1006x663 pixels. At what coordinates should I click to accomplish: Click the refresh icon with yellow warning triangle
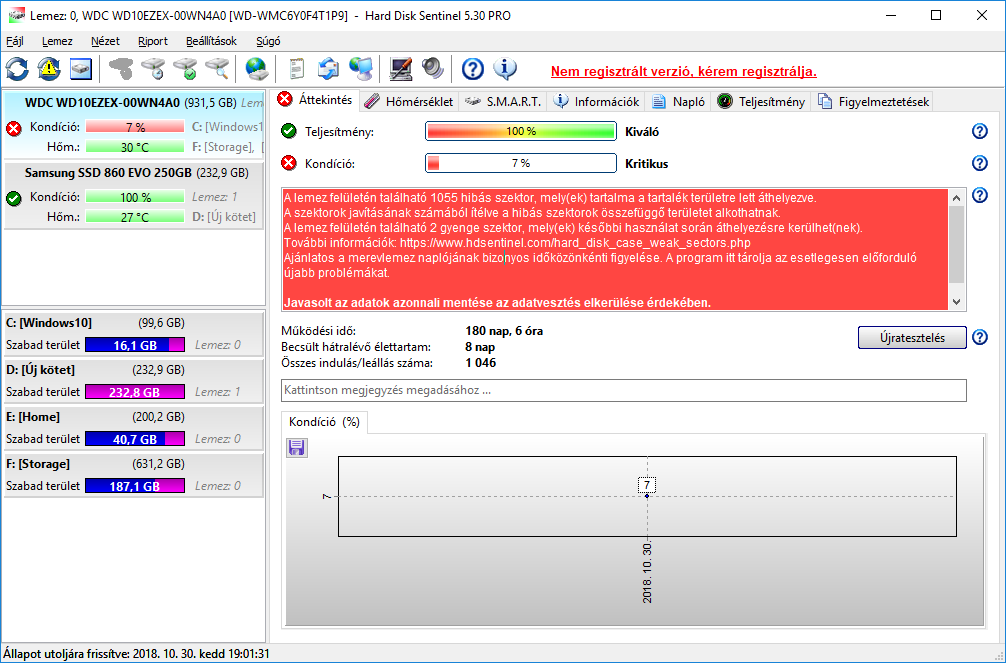tap(49, 69)
